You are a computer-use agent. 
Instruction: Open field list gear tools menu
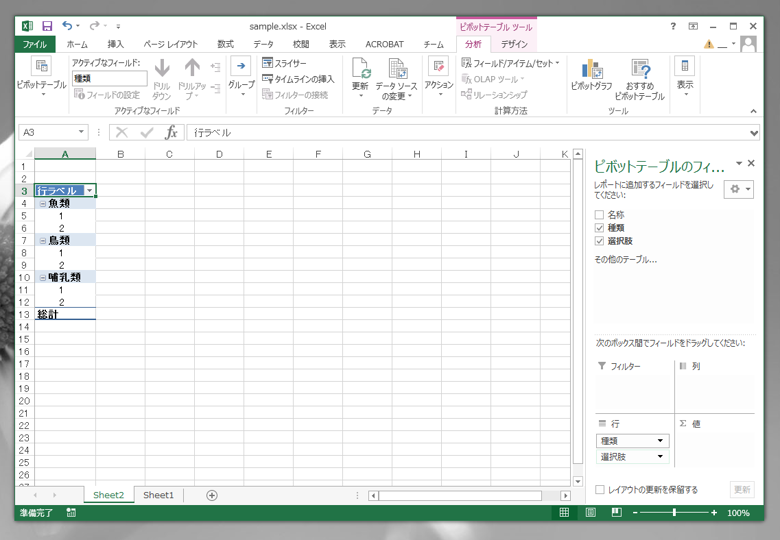pos(740,189)
